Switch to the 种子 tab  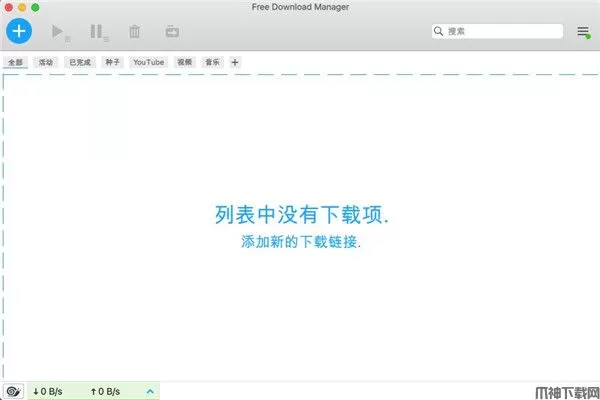pyautogui.click(x=112, y=62)
